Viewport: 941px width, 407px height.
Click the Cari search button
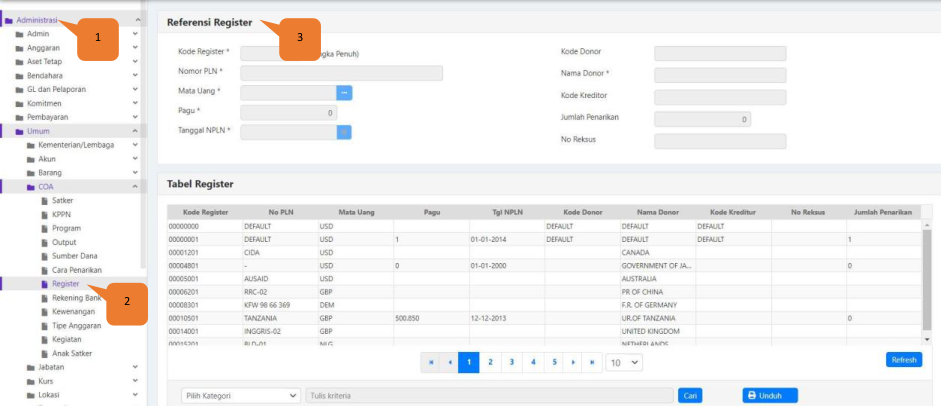[x=689, y=396]
